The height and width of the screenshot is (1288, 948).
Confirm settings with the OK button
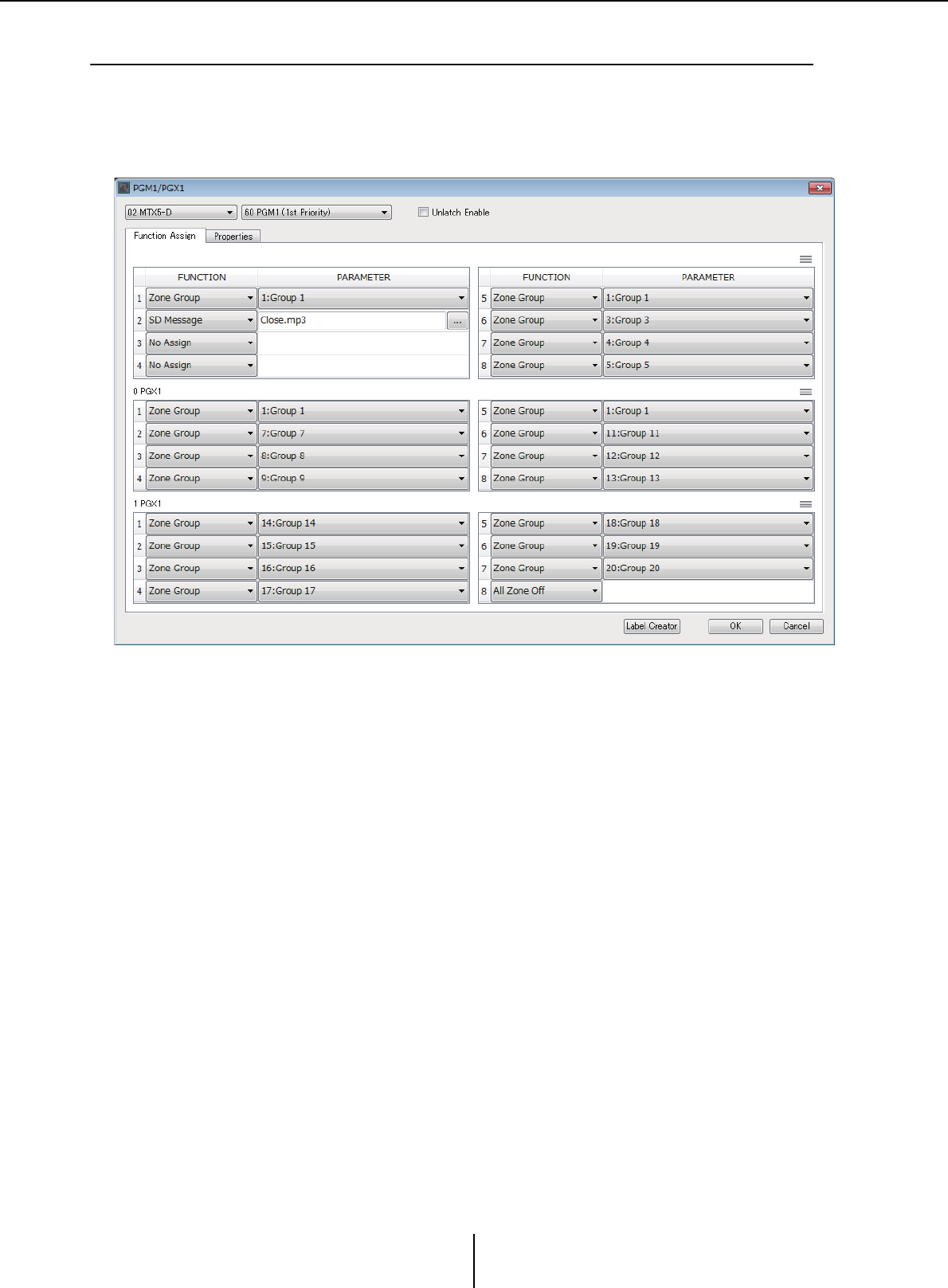click(735, 626)
